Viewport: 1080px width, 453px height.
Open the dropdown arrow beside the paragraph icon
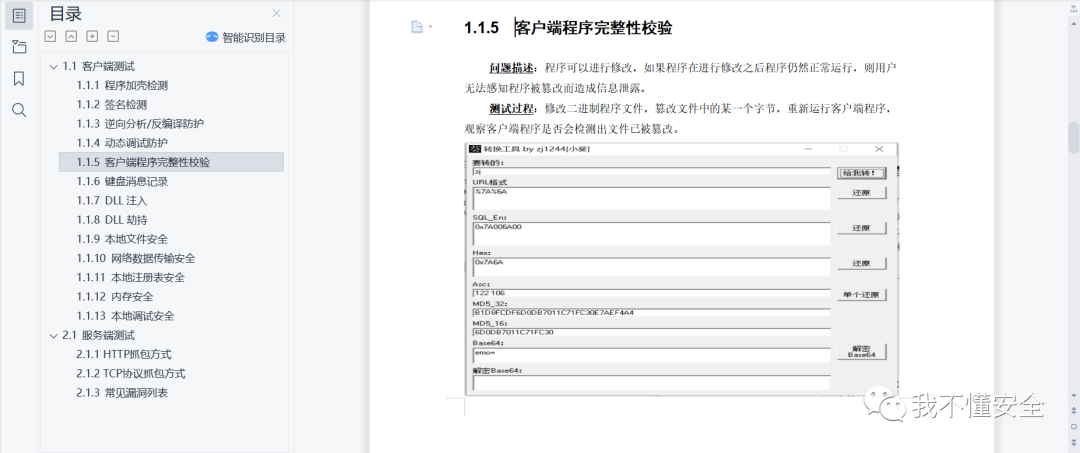point(430,27)
